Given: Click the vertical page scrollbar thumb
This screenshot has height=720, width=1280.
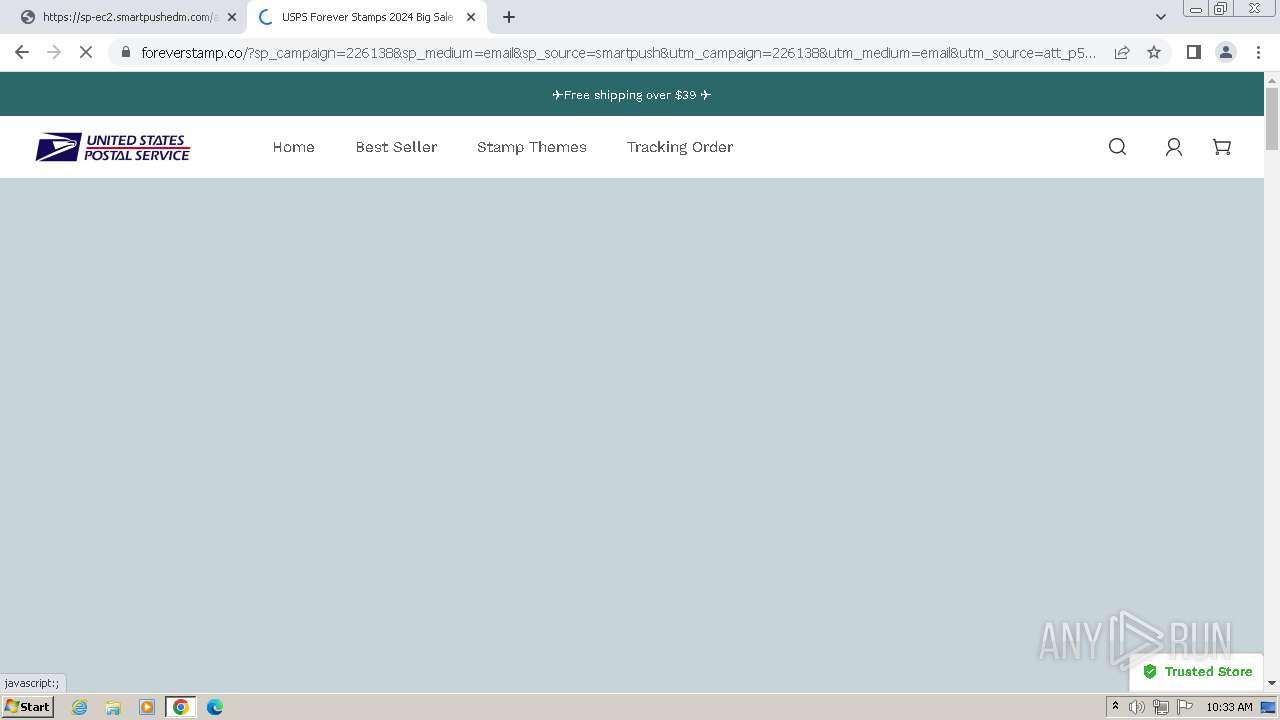Looking at the screenshot, I should pyautogui.click(x=1272, y=119).
